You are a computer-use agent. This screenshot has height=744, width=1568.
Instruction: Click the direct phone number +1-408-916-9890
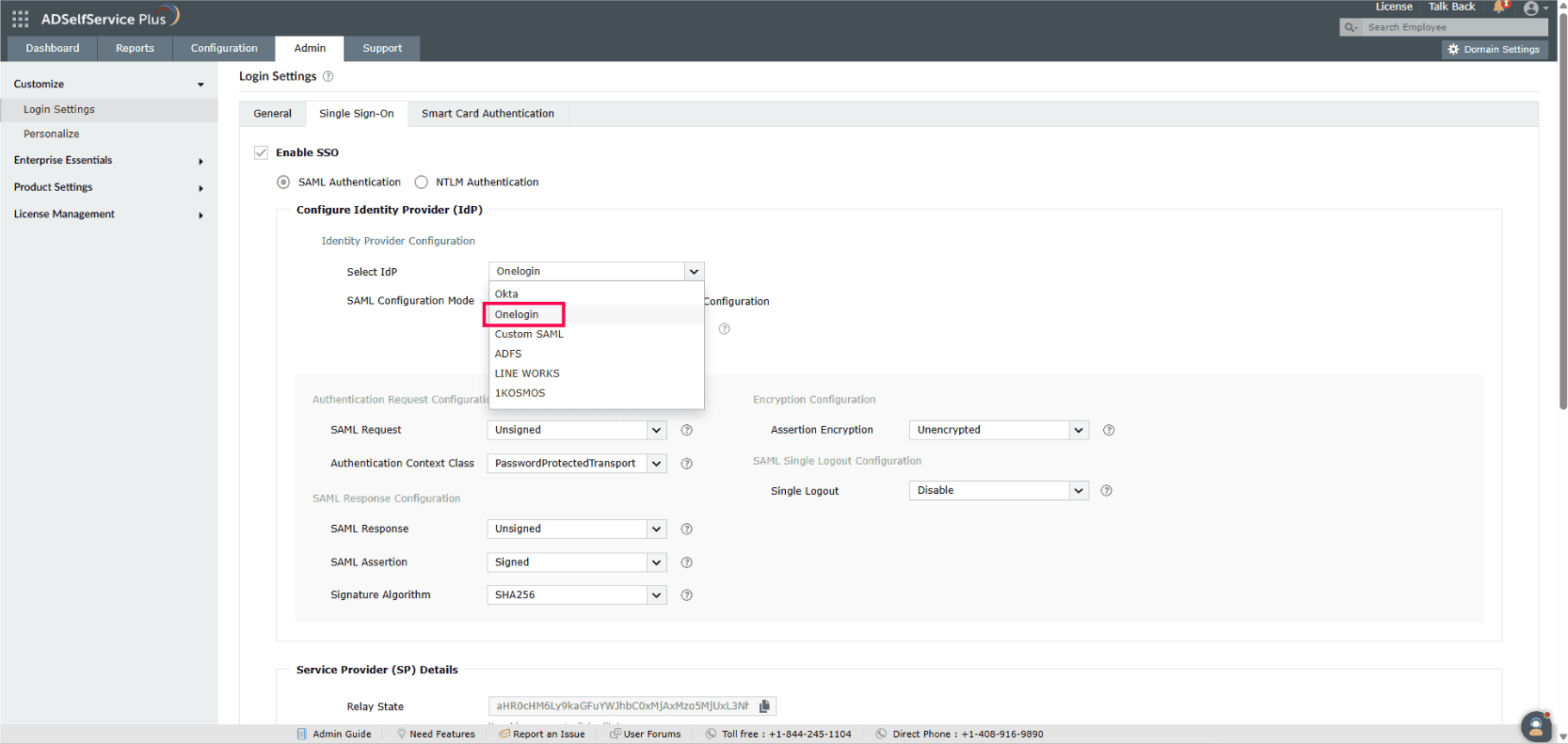1001,735
